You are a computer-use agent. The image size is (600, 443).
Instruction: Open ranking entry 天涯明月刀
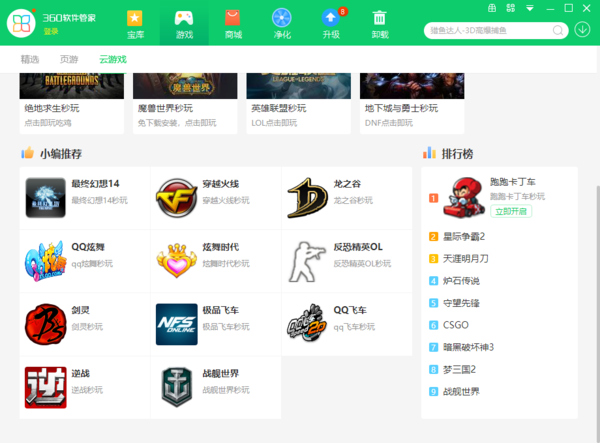pos(466,259)
